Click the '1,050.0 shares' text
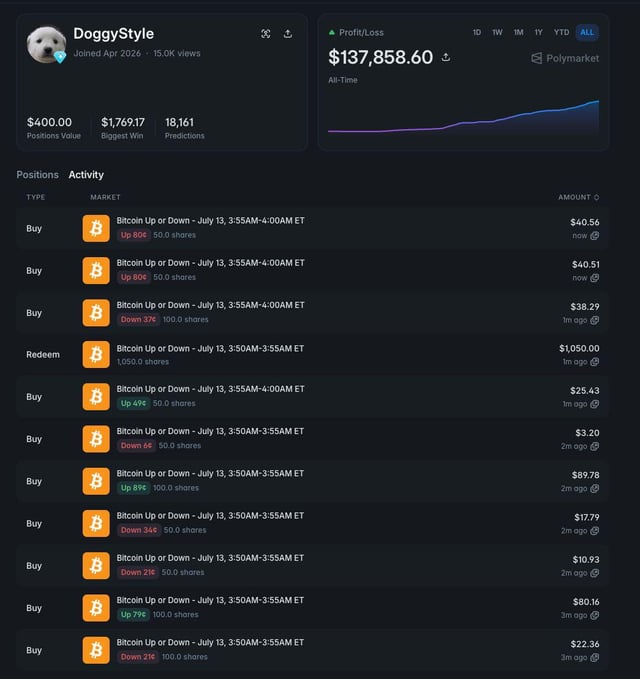The height and width of the screenshot is (679, 640). click(142, 362)
